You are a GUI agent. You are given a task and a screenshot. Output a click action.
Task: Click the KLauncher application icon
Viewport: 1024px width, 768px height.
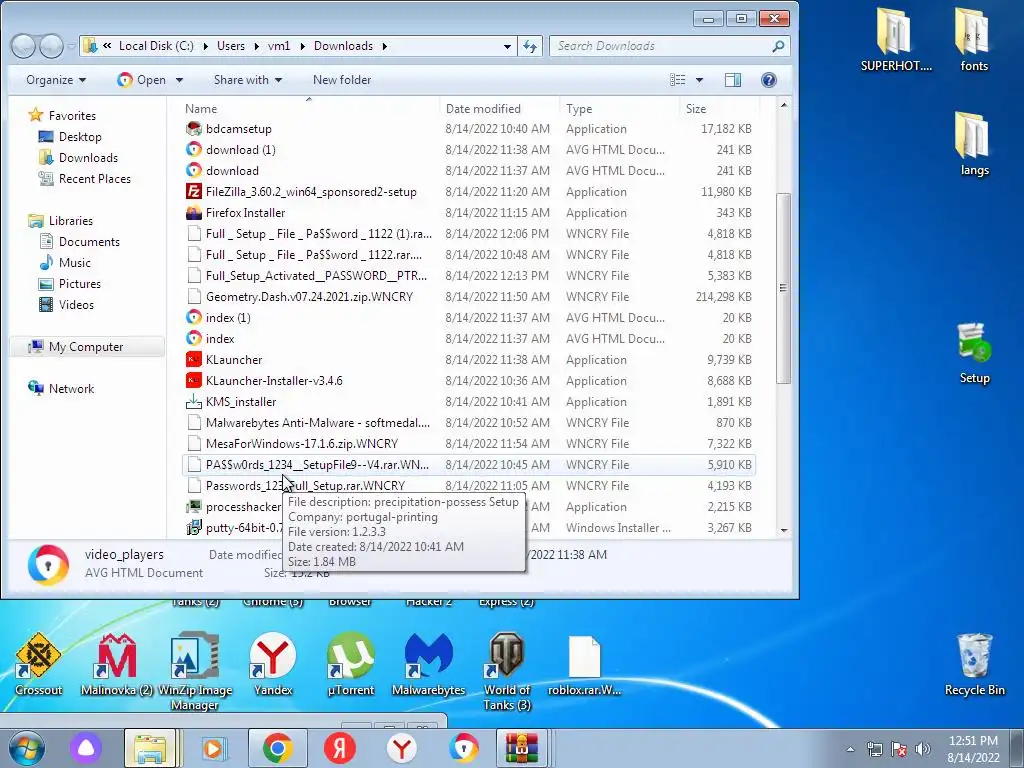click(x=193, y=360)
